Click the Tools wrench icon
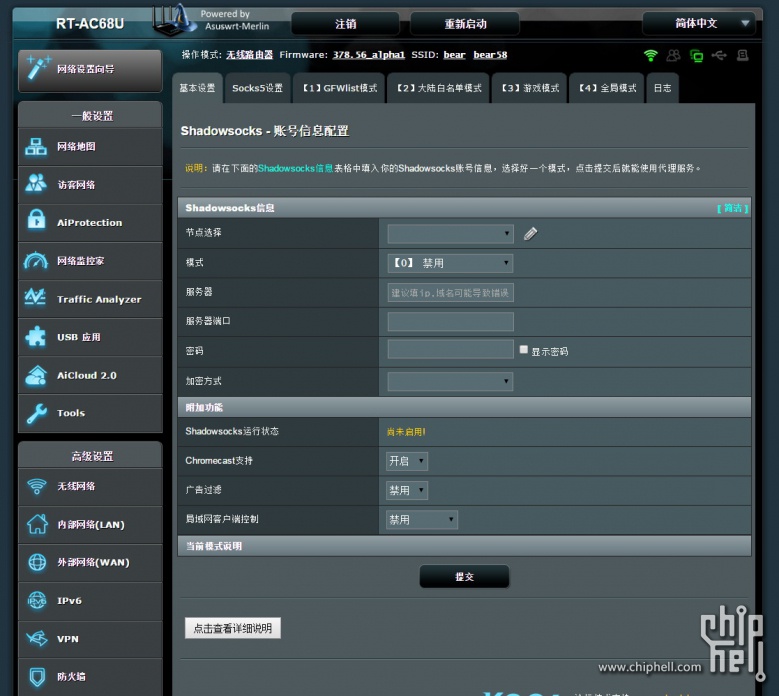The width and height of the screenshot is (779, 696). pos(36,413)
